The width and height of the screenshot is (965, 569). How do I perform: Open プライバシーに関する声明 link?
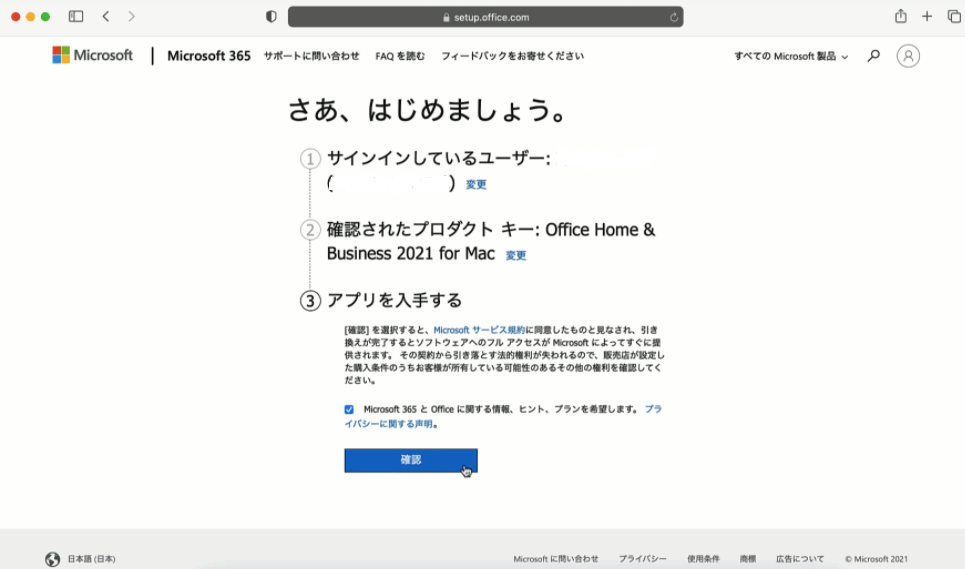coord(503,416)
